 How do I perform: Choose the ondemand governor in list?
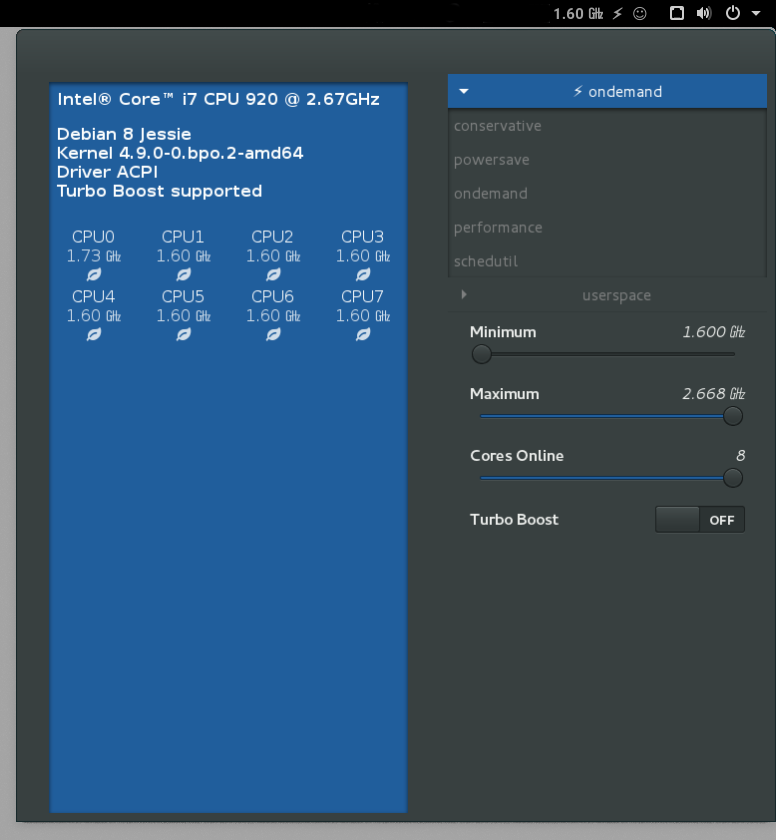(x=607, y=193)
